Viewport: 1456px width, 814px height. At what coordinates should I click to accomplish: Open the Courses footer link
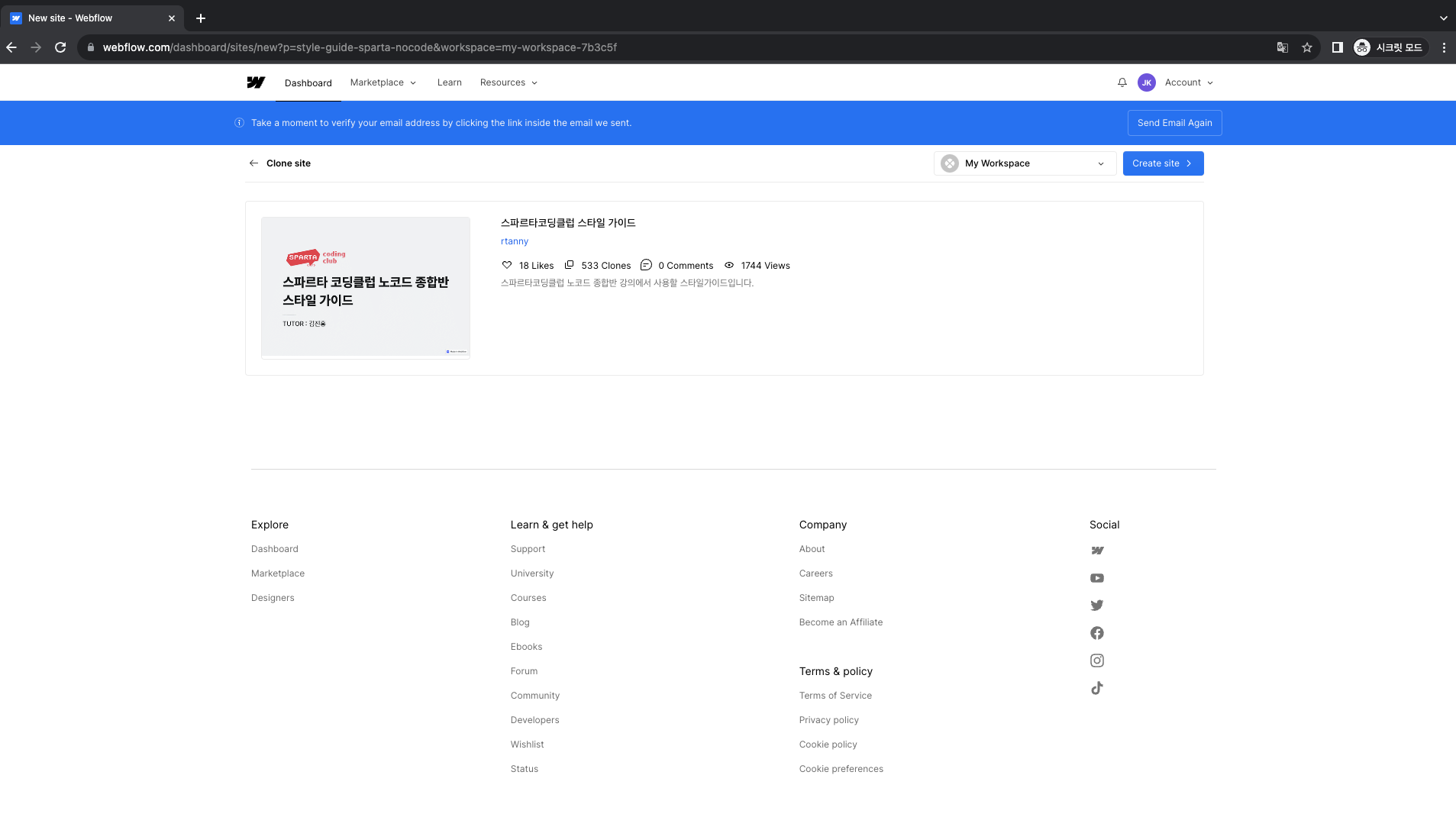click(528, 598)
